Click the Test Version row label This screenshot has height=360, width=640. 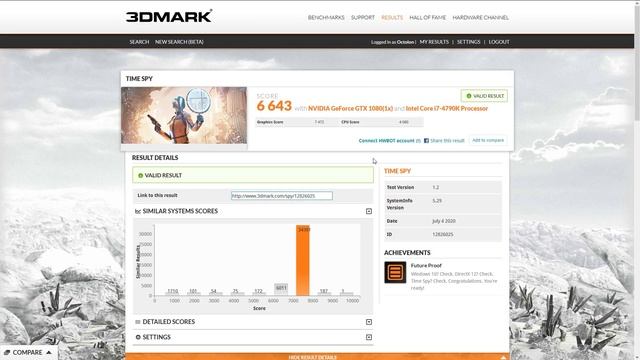point(400,187)
